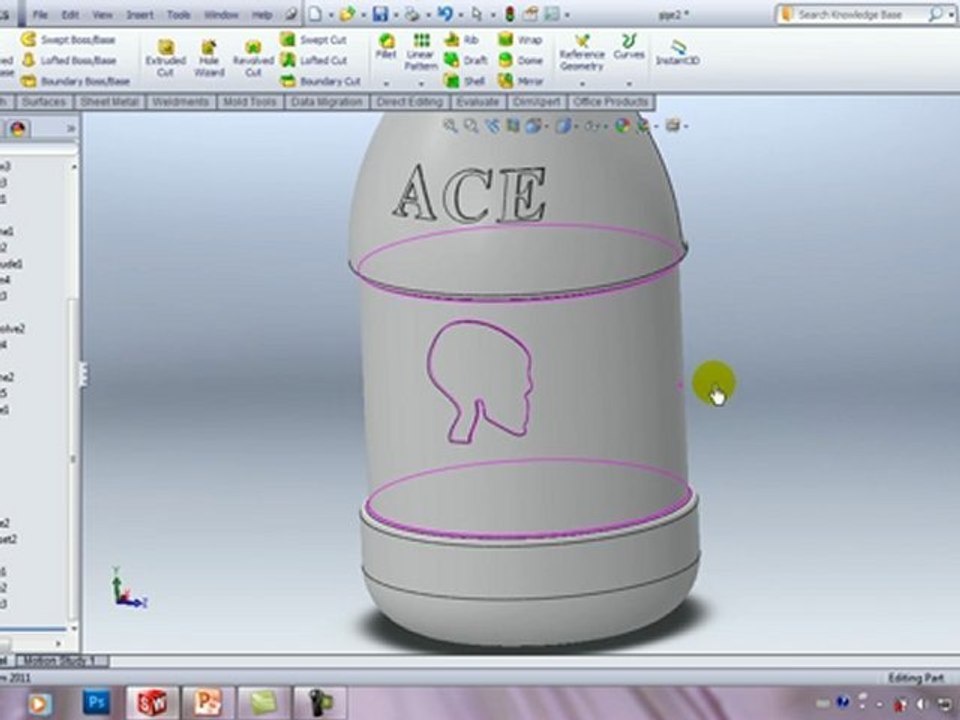Open the dropdown next to Undo
The image size is (960, 720).
coord(460,14)
